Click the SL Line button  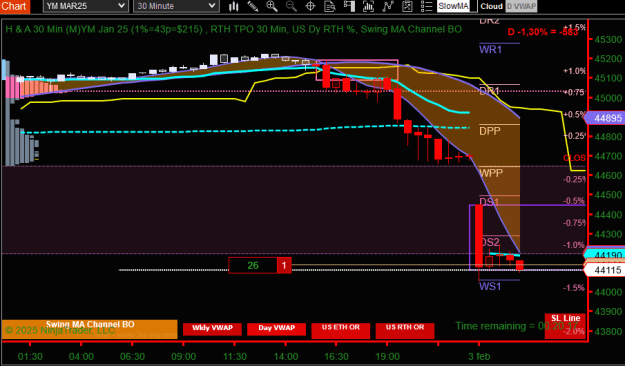click(565, 326)
